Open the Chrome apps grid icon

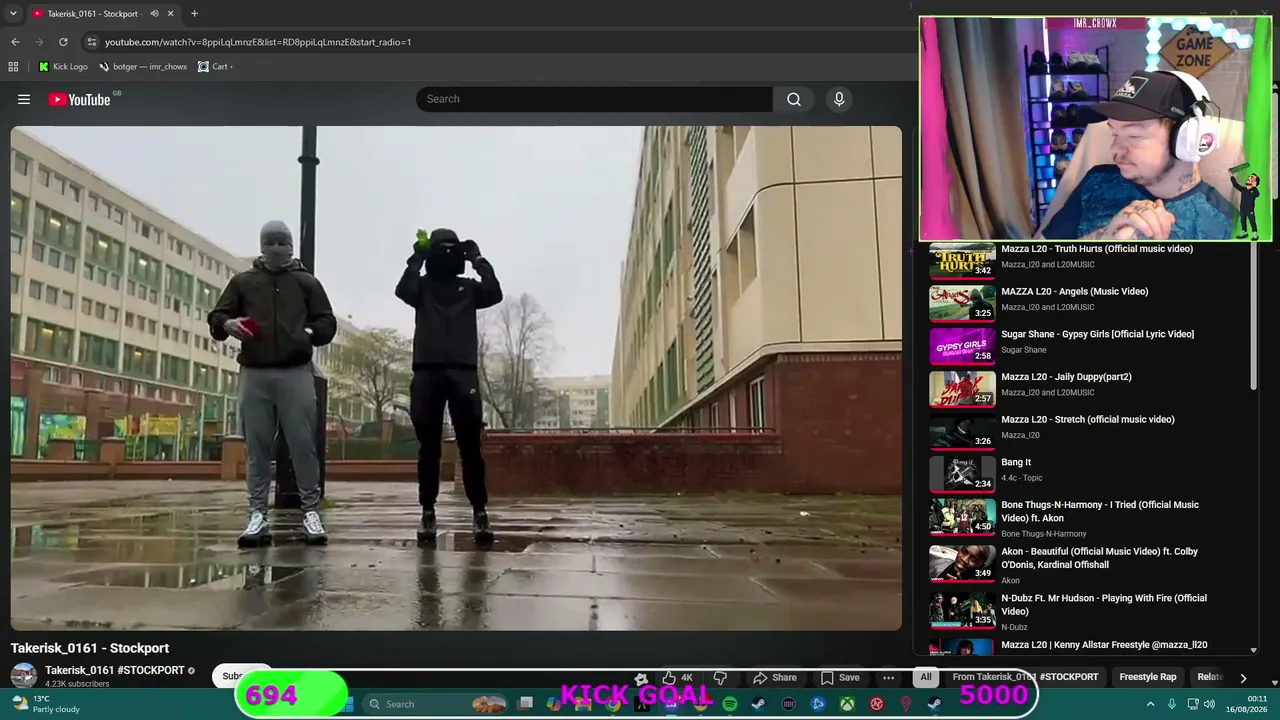[13, 67]
